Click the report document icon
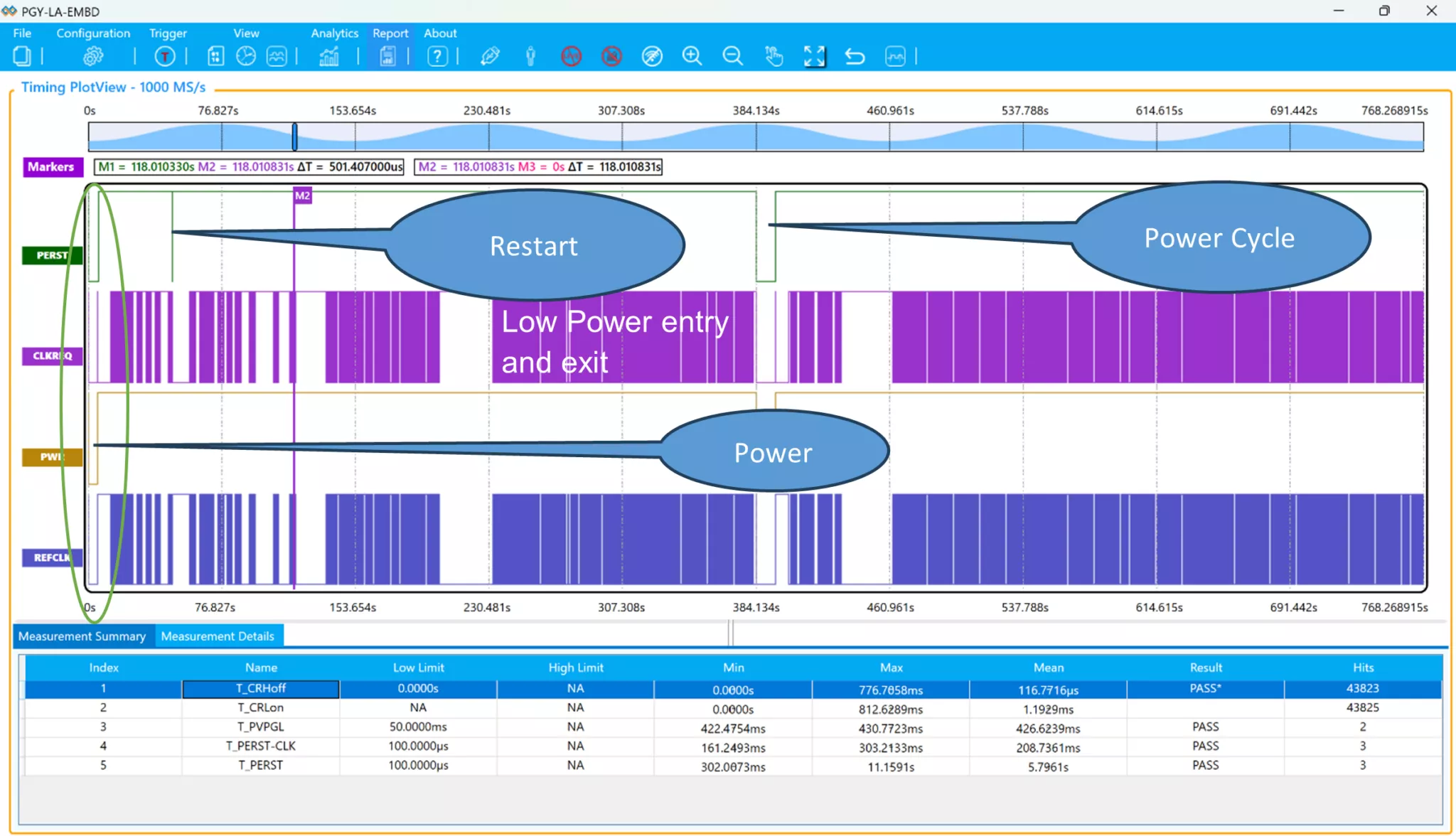 click(x=387, y=56)
